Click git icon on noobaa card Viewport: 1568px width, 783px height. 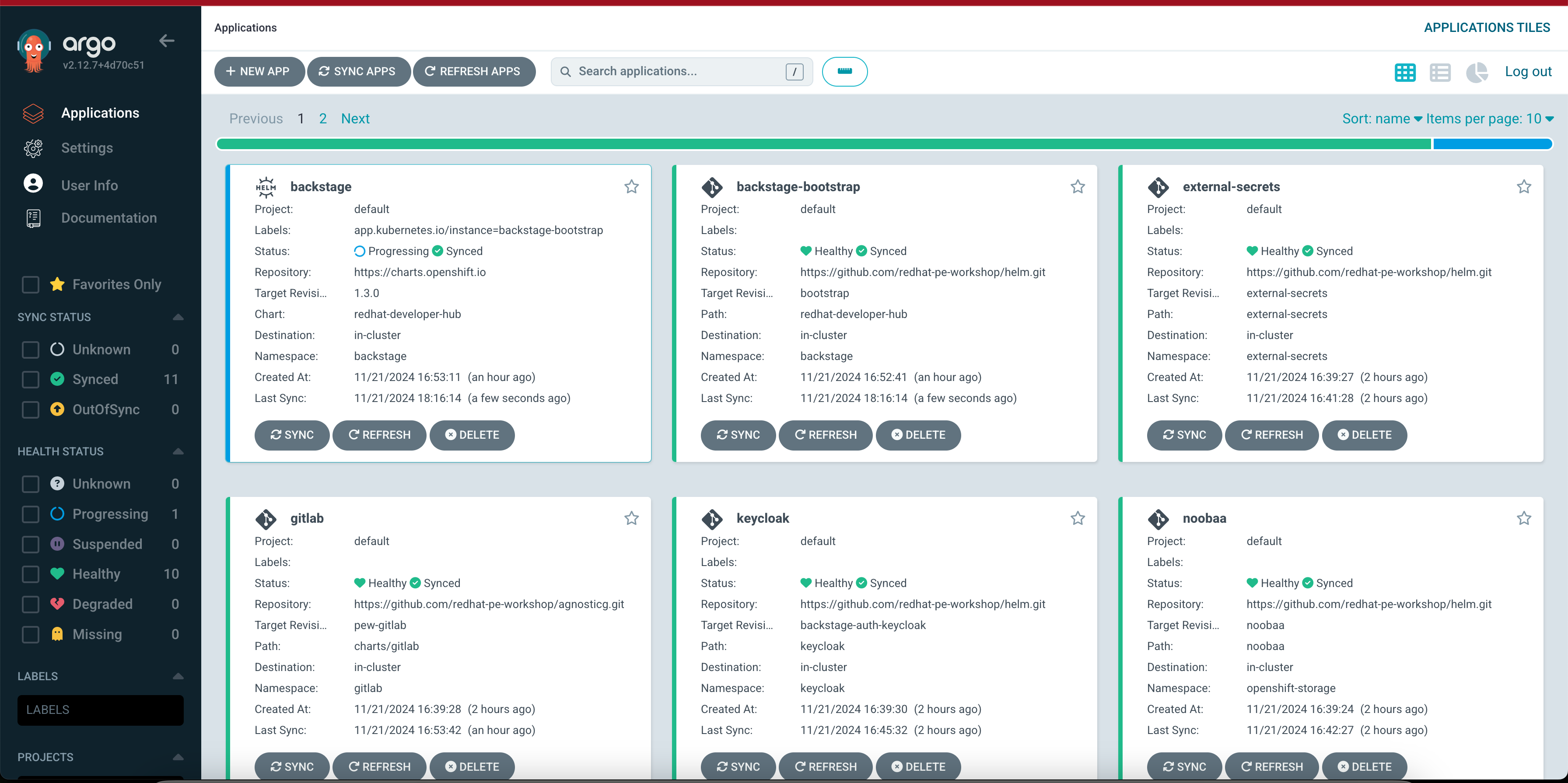[1158, 519]
